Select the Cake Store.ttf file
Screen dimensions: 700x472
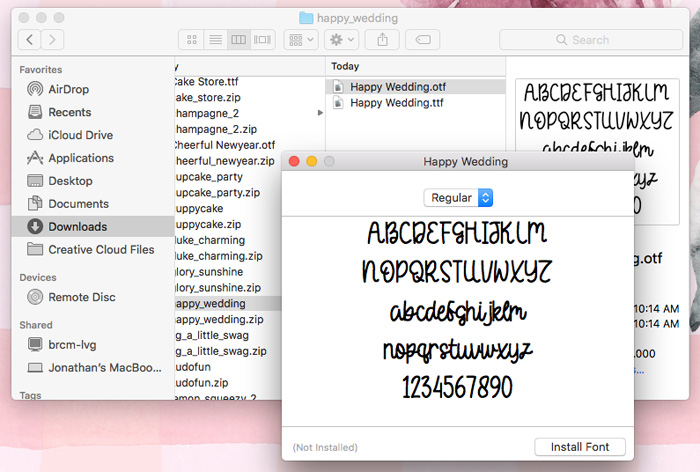point(207,82)
